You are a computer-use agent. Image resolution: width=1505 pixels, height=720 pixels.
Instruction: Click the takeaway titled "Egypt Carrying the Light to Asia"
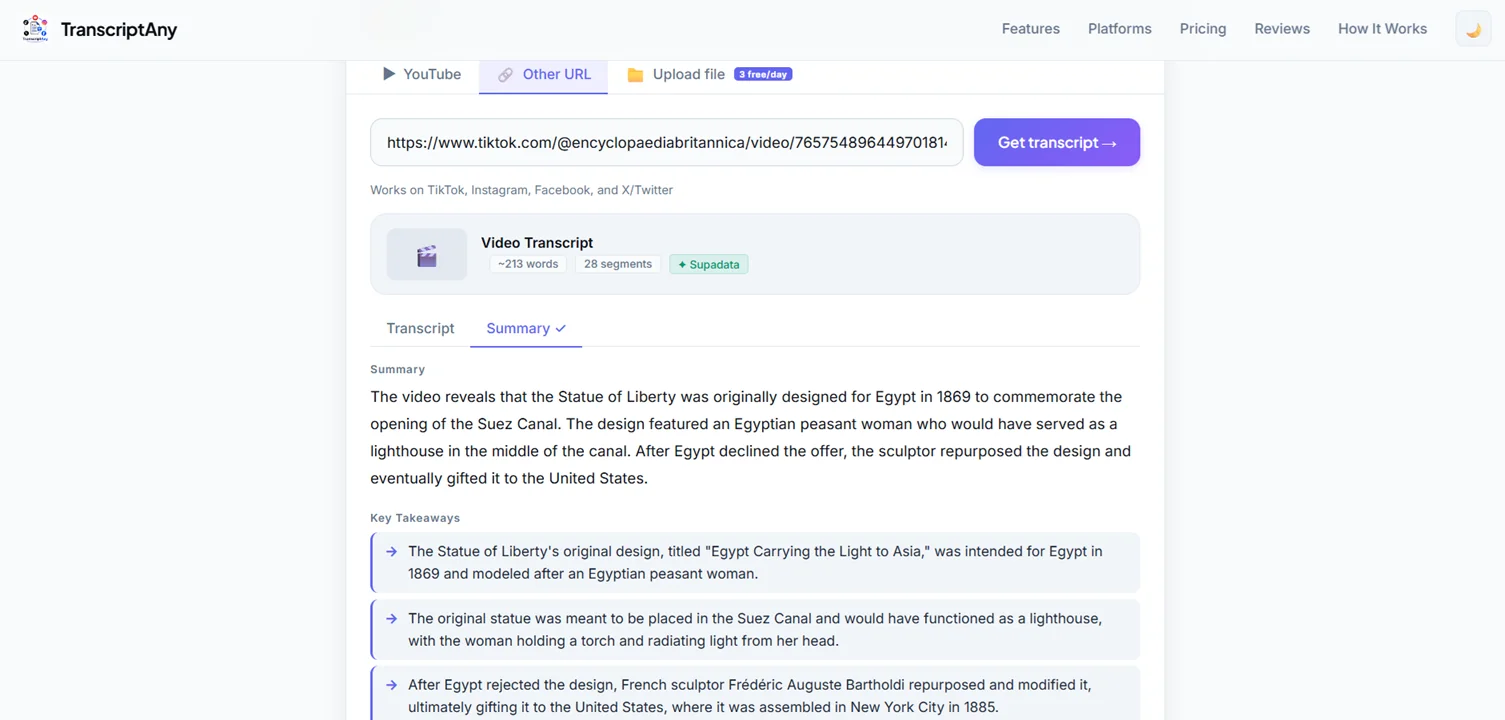point(755,562)
